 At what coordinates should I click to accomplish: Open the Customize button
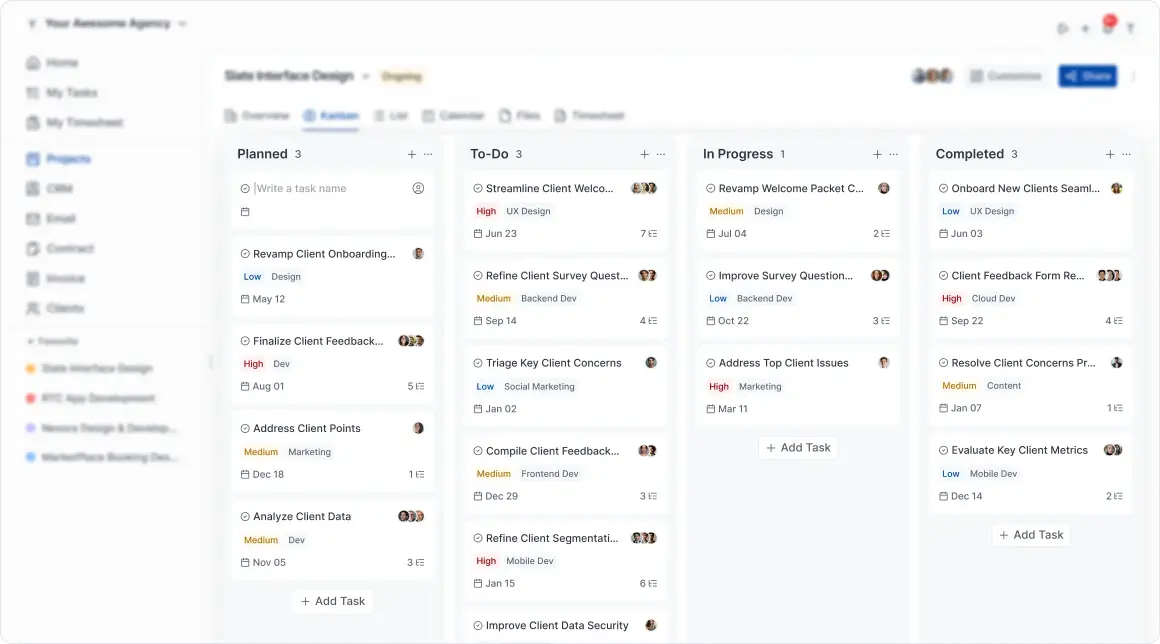[x=1005, y=76]
